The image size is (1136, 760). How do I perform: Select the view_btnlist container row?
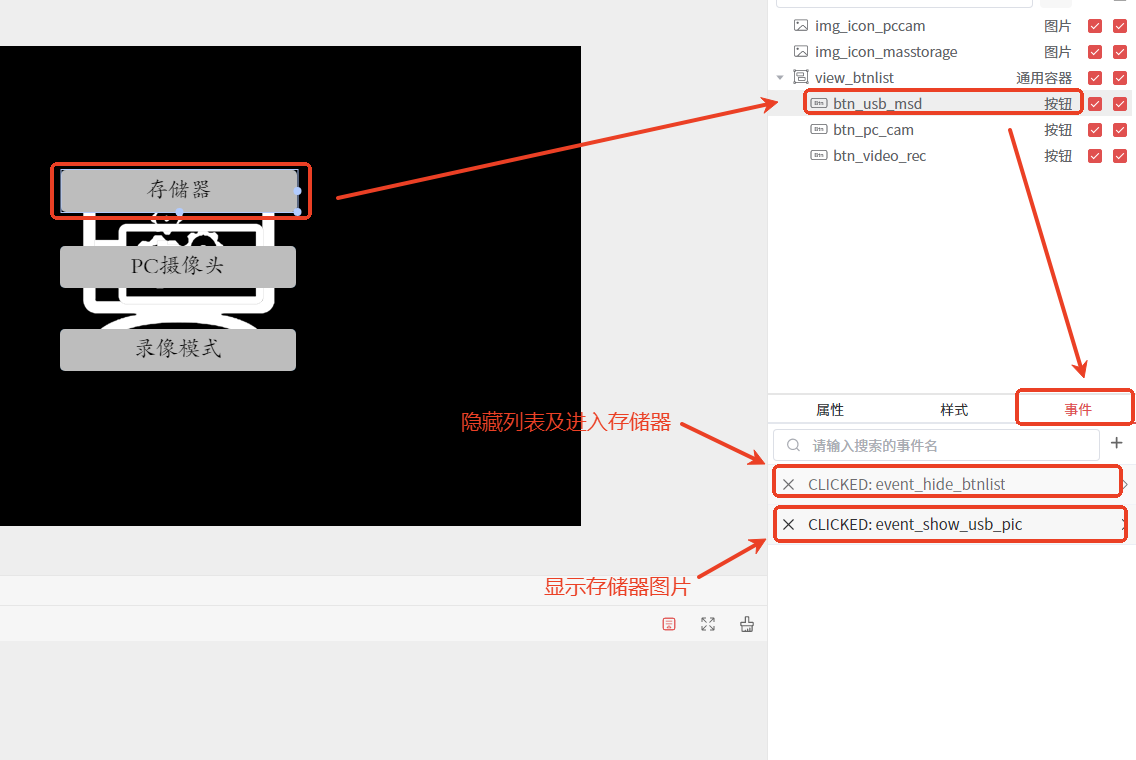click(x=951, y=78)
